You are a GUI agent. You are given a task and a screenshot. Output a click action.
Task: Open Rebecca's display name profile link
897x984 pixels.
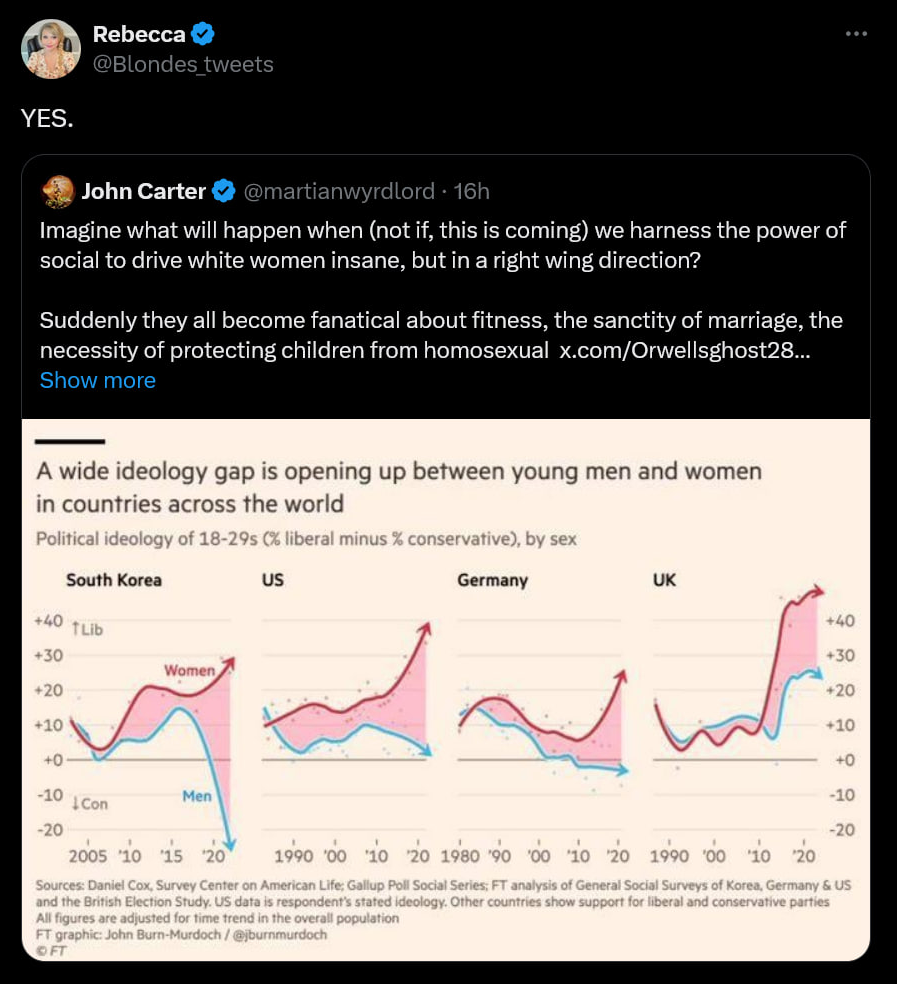[139, 34]
